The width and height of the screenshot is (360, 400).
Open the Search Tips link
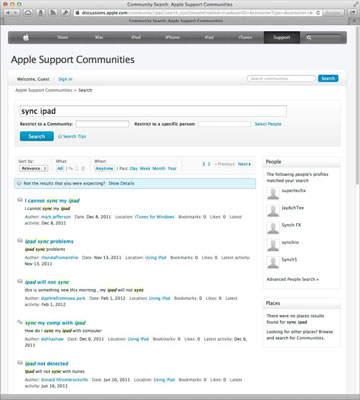point(74,136)
